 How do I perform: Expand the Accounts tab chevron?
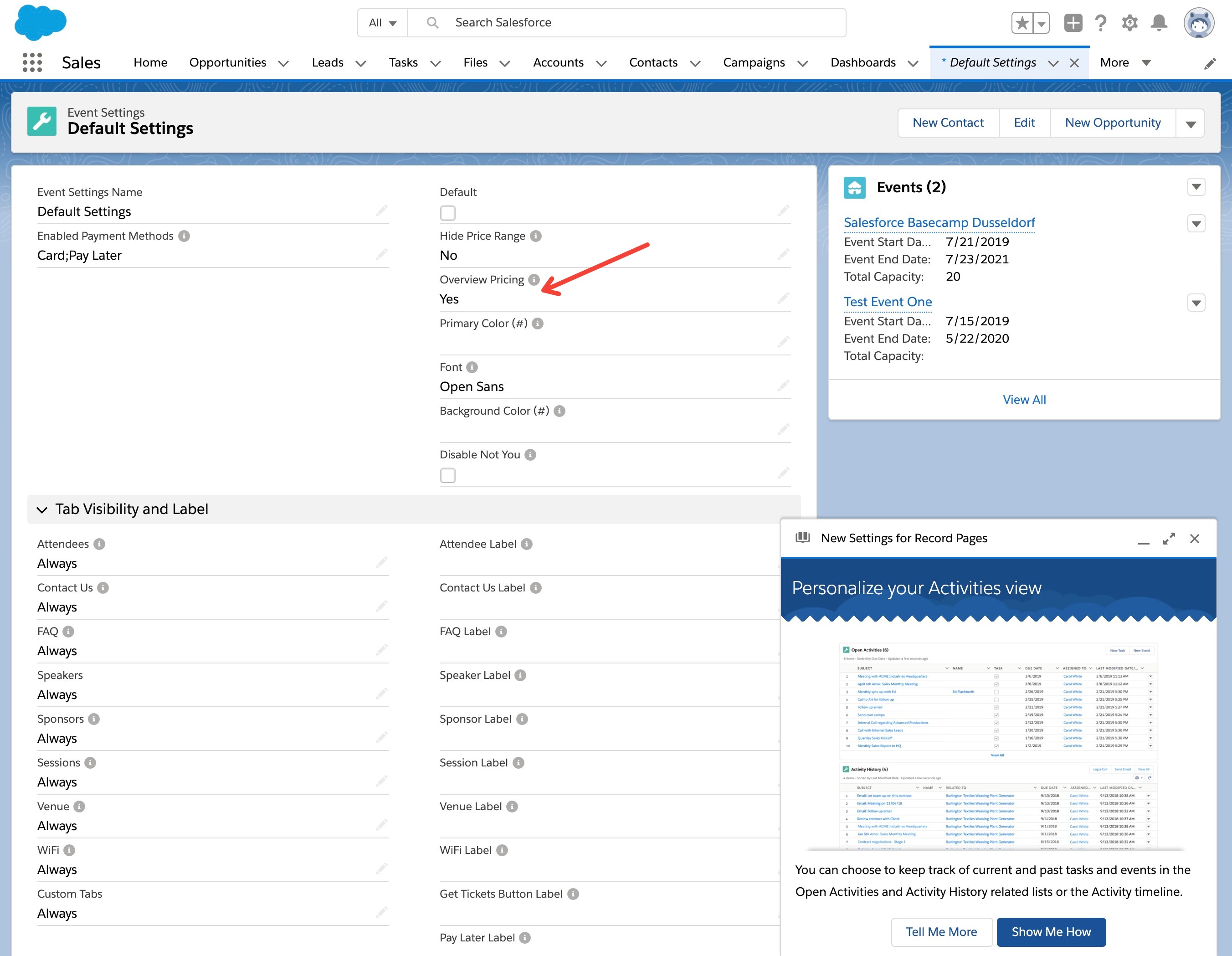click(601, 63)
